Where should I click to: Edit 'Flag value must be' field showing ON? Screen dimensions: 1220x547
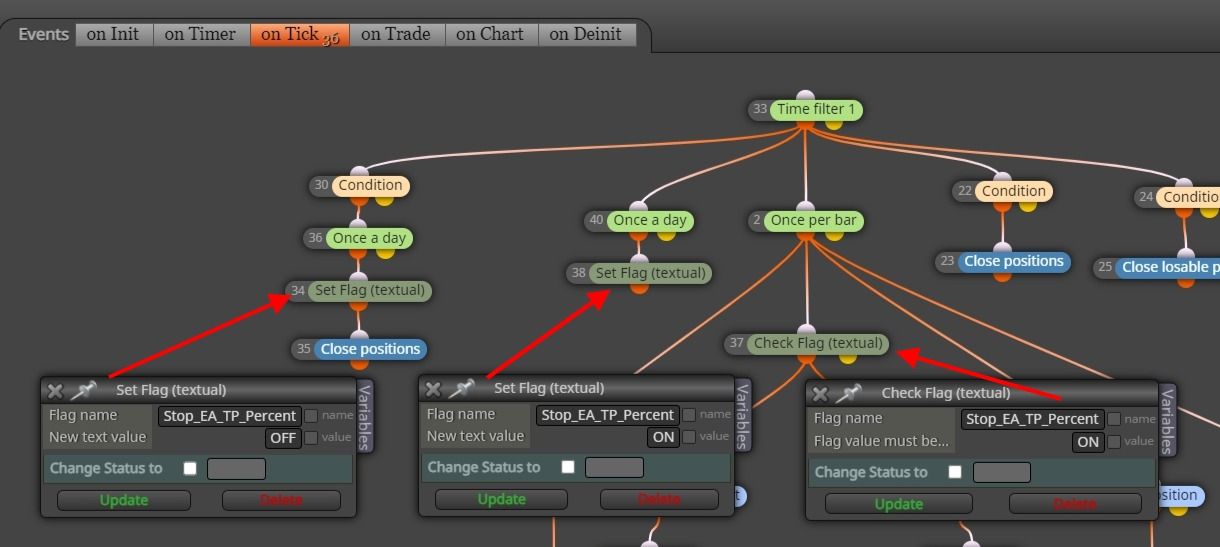pyautogui.click(x=1088, y=441)
